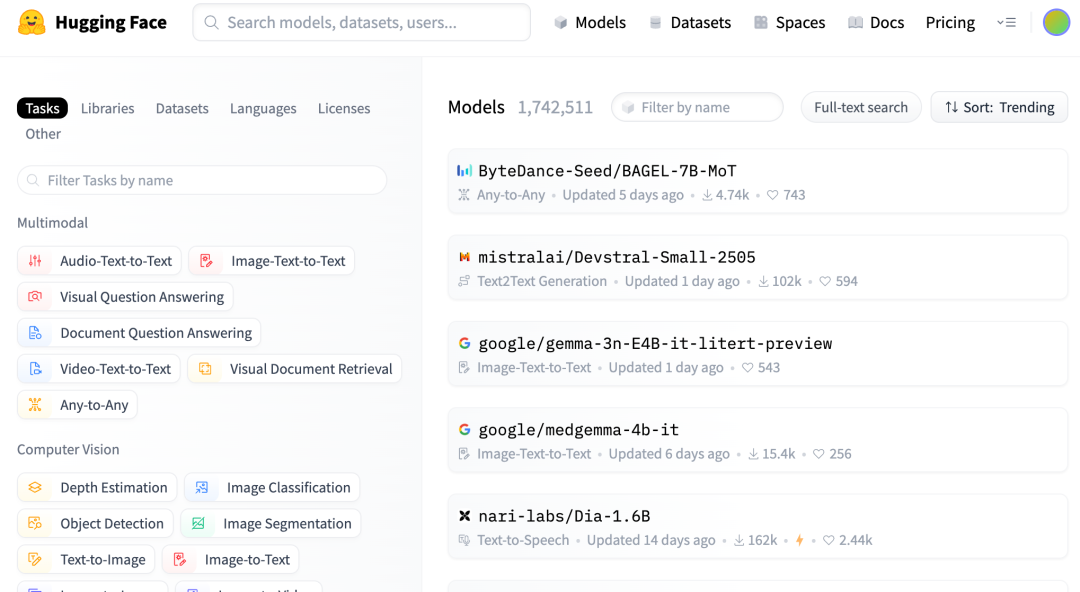Focus the main search models field
Viewport: 1080px width, 592px height.
point(362,23)
